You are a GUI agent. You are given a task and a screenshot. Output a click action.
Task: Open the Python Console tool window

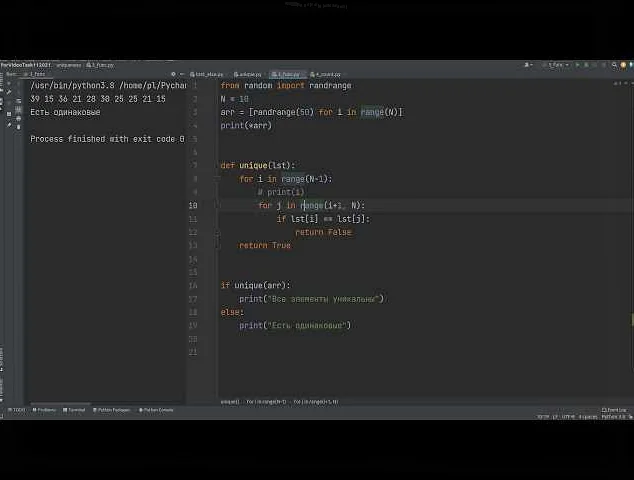click(156, 410)
